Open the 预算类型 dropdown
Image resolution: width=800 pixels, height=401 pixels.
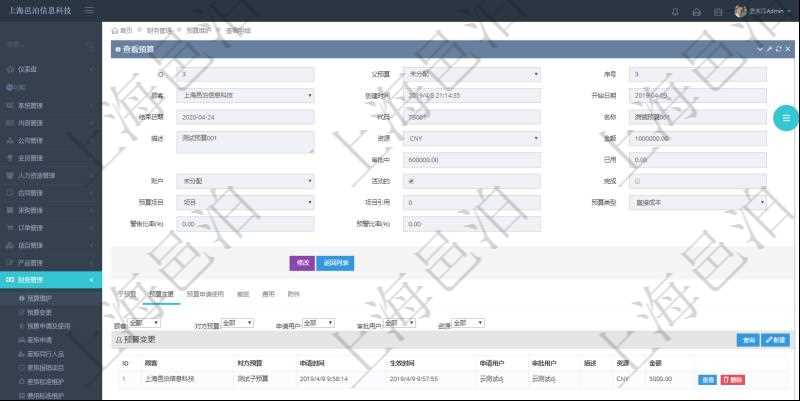click(698, 203)
